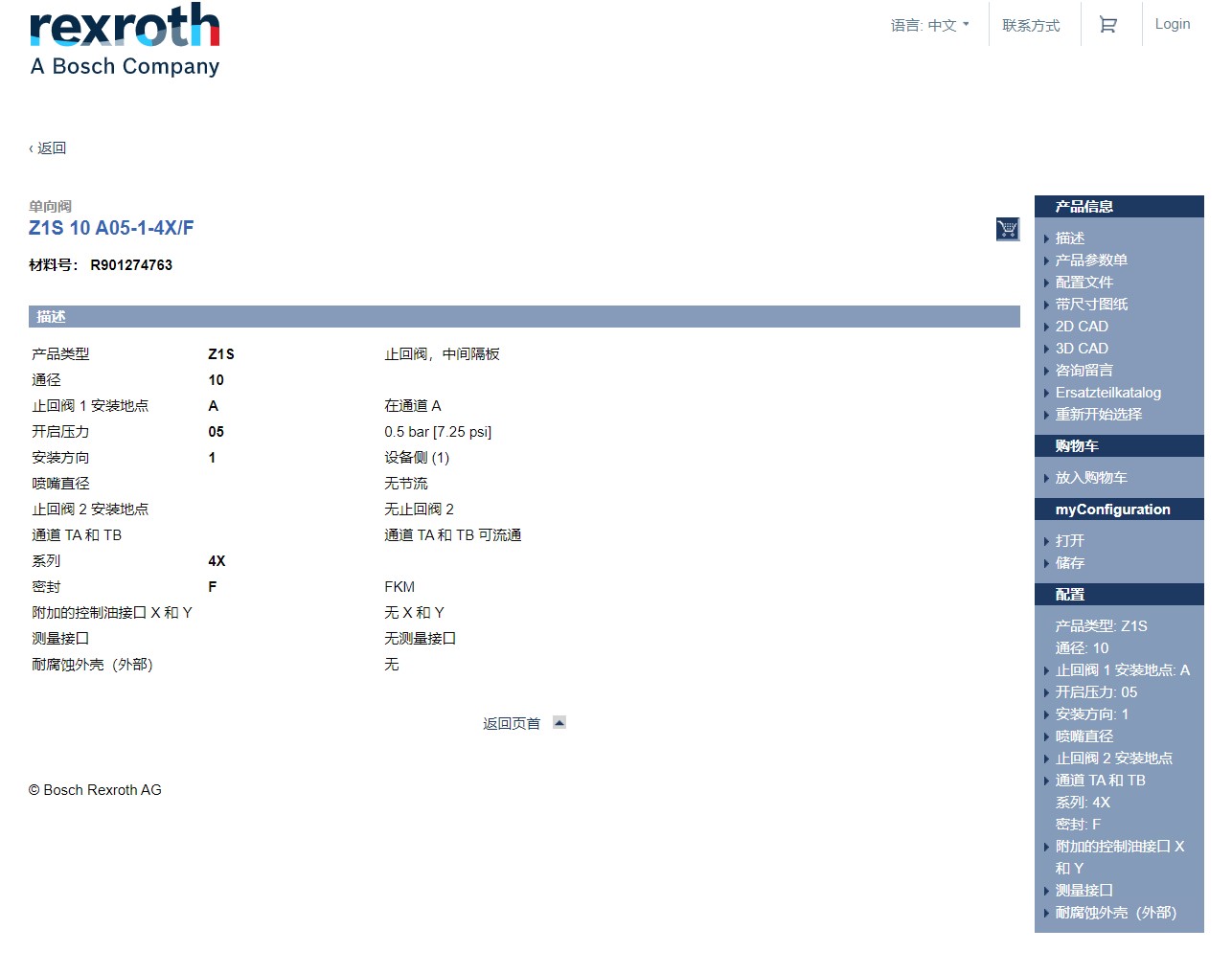Click the 返回页首 link
Viewport: 1232px width, 974px height.
511,722
